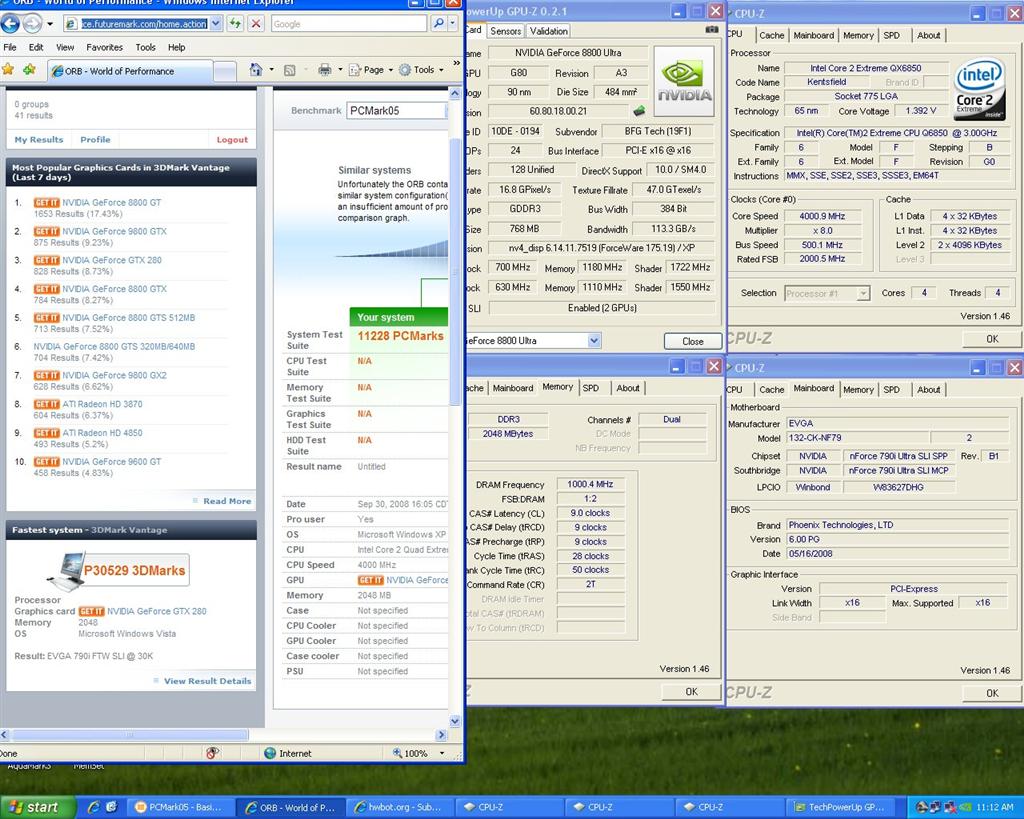Click GET IT badge beside GeForce 9800 GTX
This screenshot has width=1024, height=819.
tap(46, 231)
